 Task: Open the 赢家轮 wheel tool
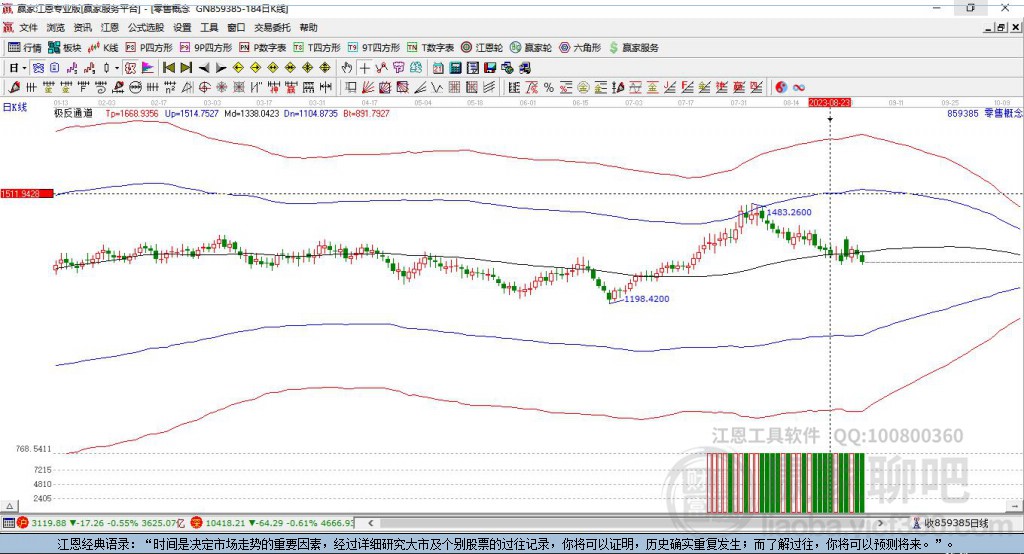[530, 48]
